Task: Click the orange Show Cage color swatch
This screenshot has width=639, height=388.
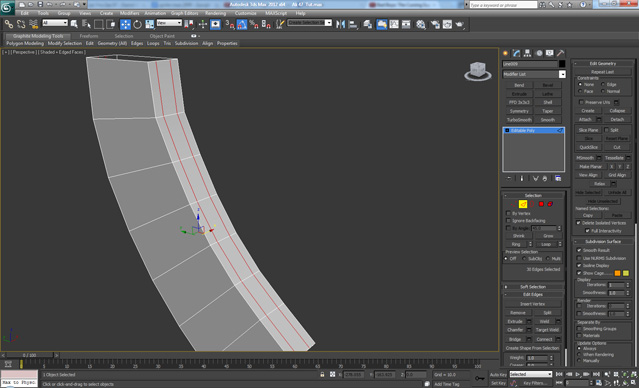Action: click(617, 273)
